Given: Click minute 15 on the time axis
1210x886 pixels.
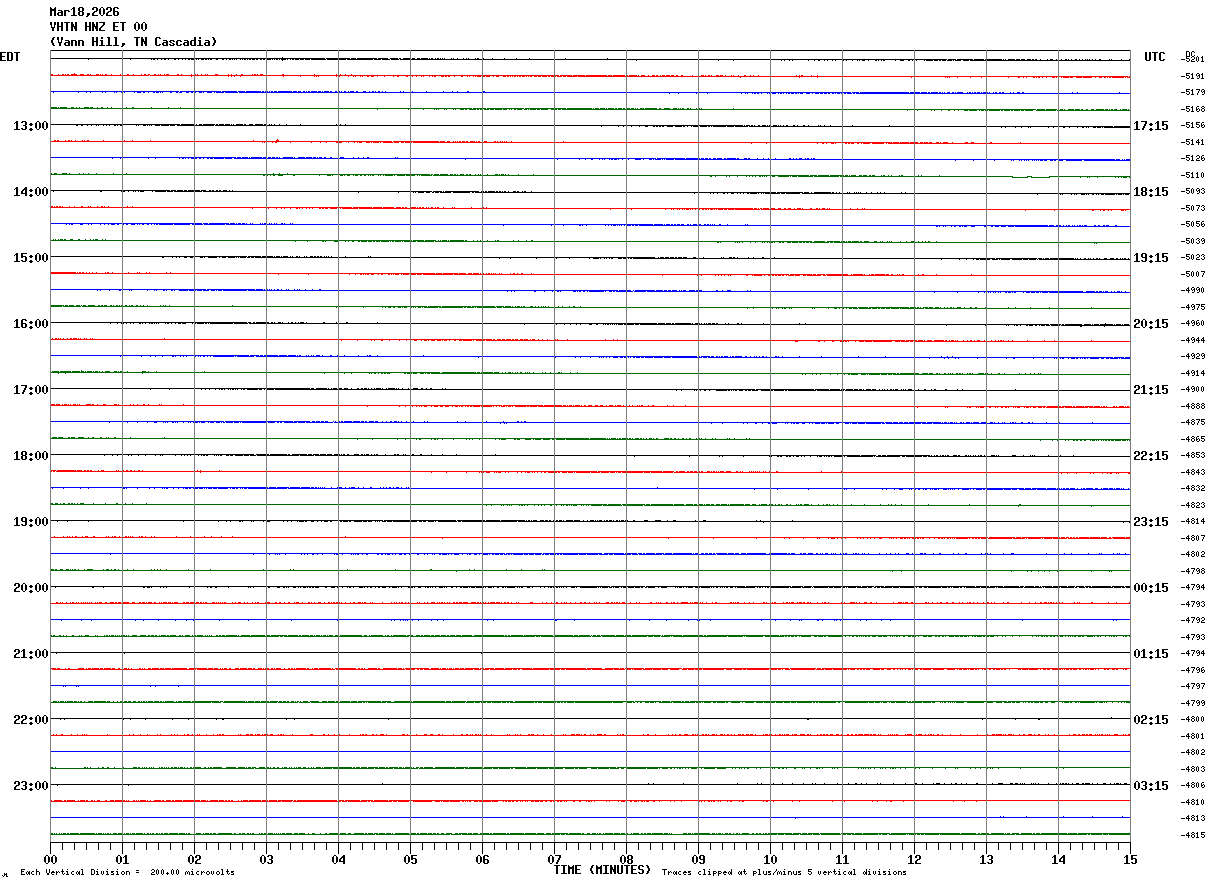Looking at the screenshot, I should tap(1130, 859).
